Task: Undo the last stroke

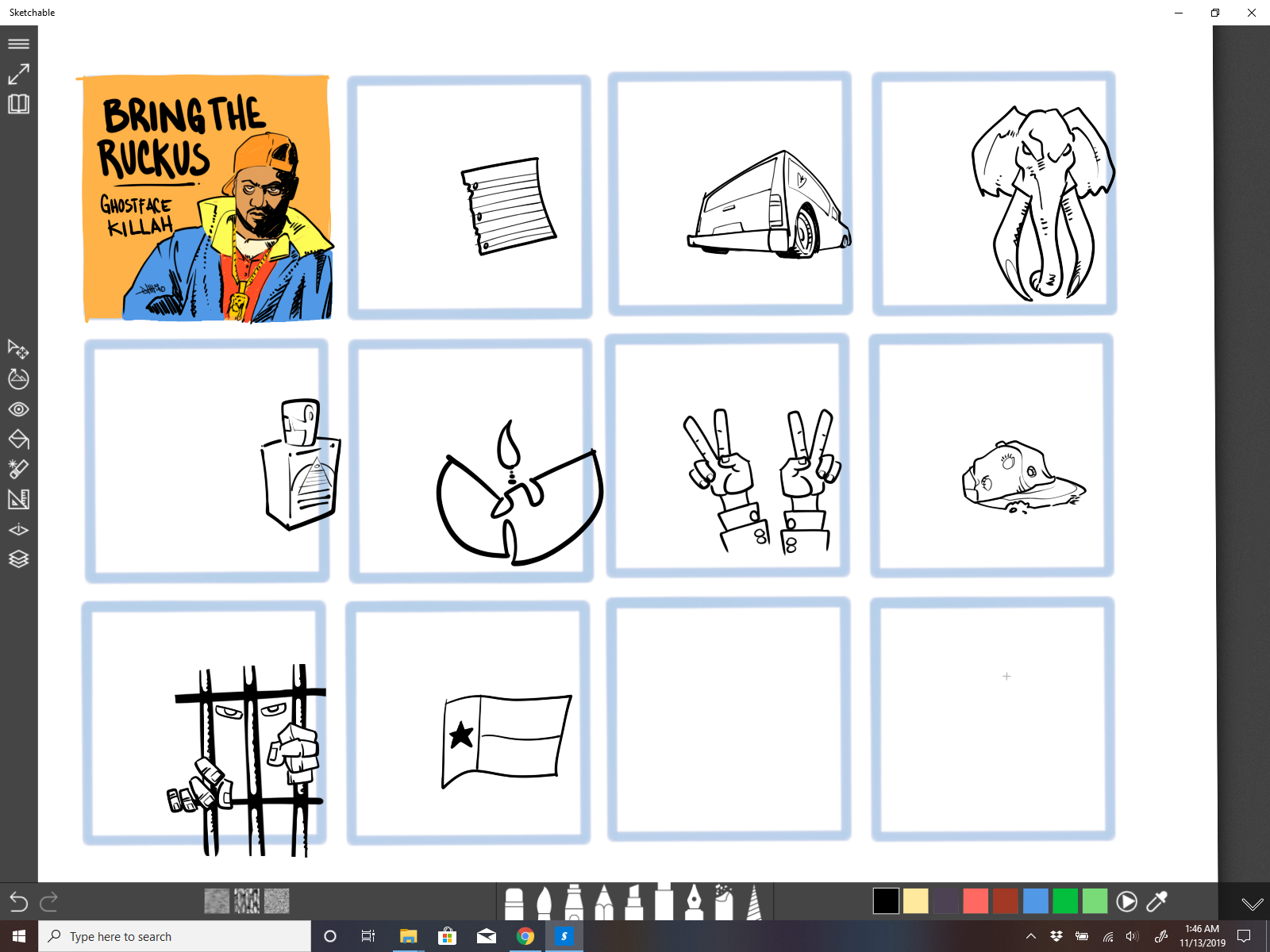Action: (19, 901)
